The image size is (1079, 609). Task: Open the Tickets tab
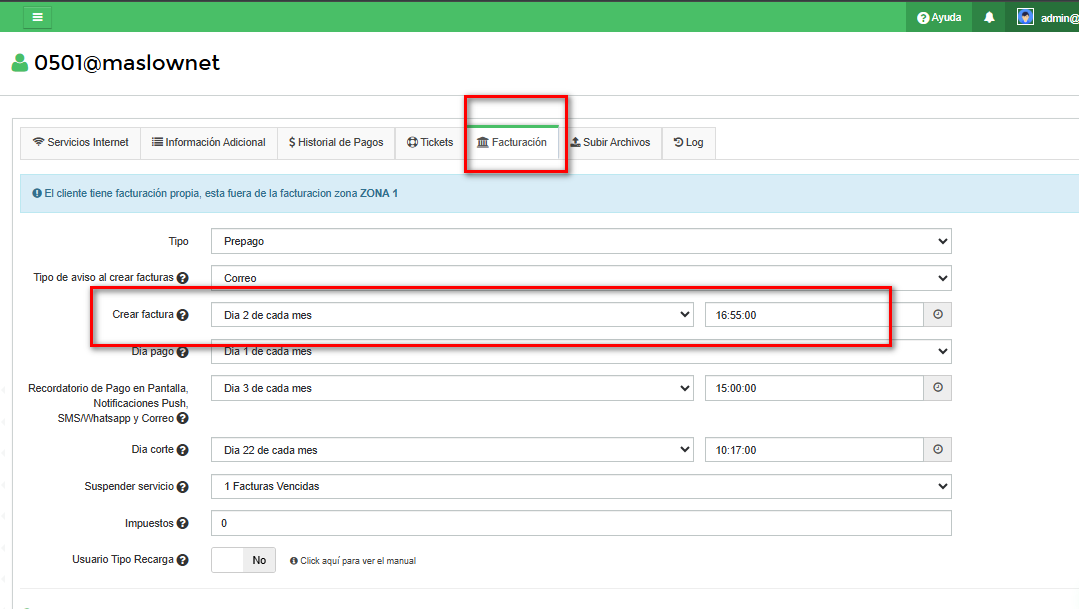pos(430,143)
